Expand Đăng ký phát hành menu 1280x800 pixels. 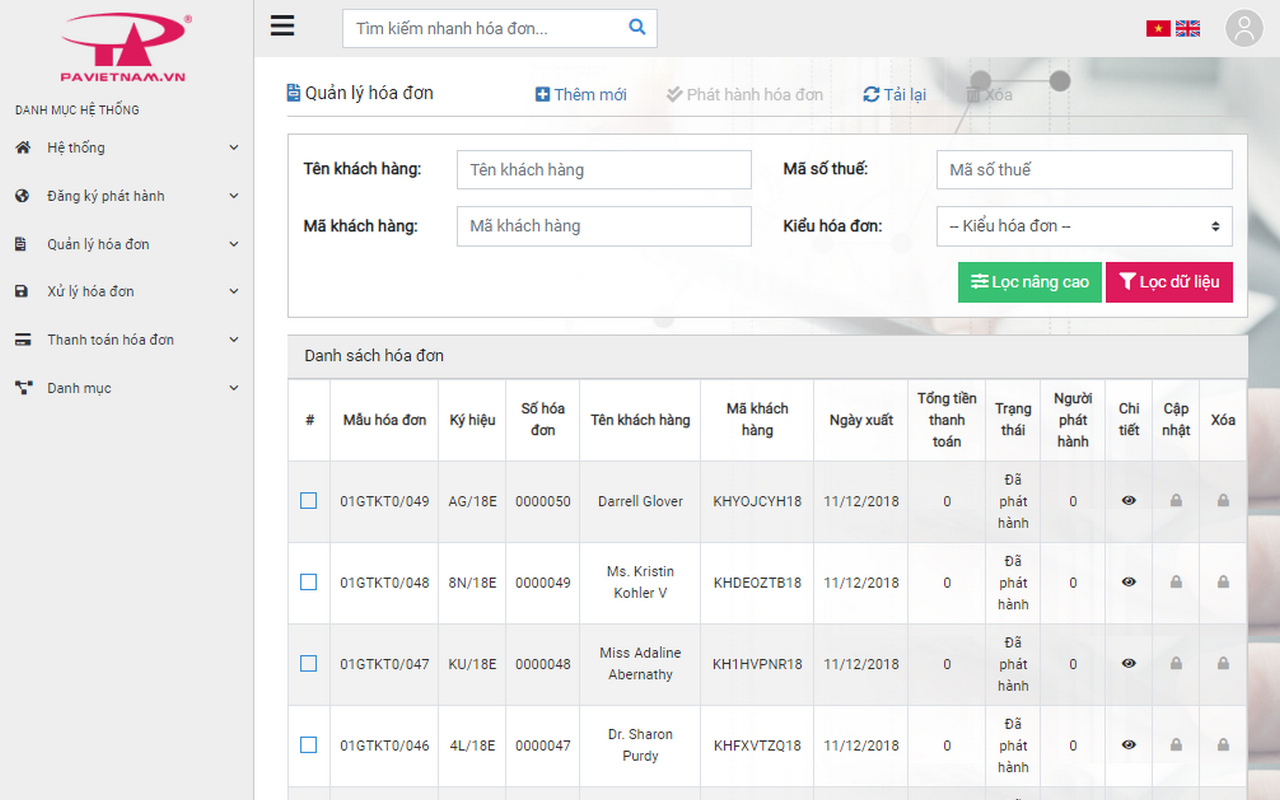[x=127, y=196]
